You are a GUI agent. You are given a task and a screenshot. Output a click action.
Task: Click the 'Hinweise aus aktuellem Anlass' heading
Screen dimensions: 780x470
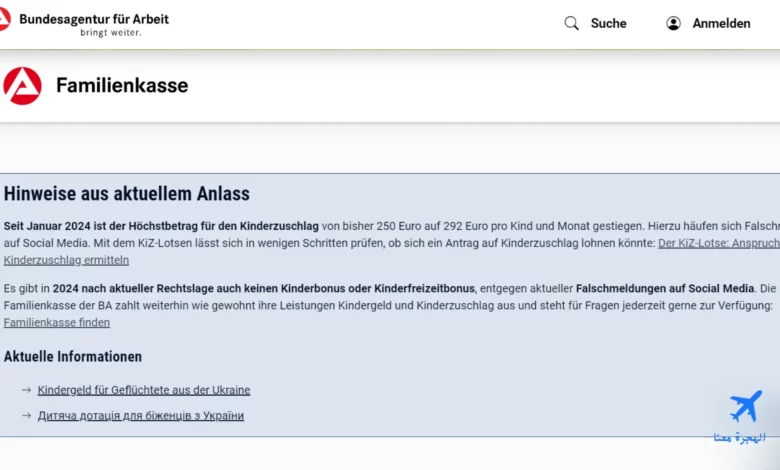(127, 194)
